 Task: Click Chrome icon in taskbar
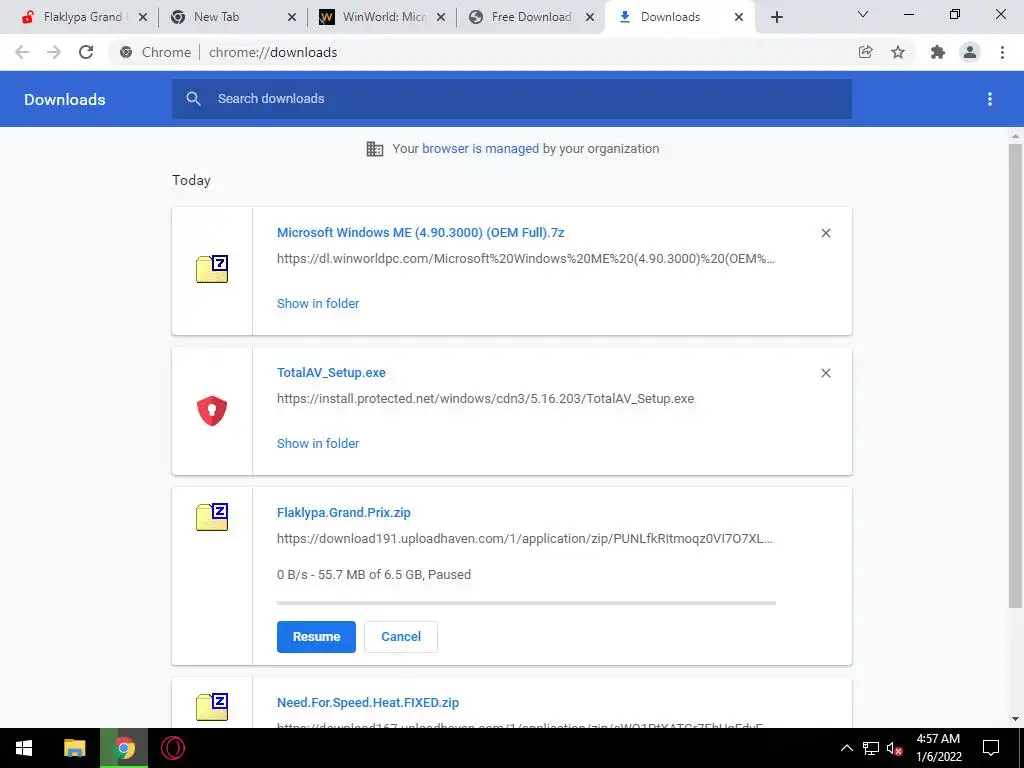pyautogui.click(x=124, y=748)
